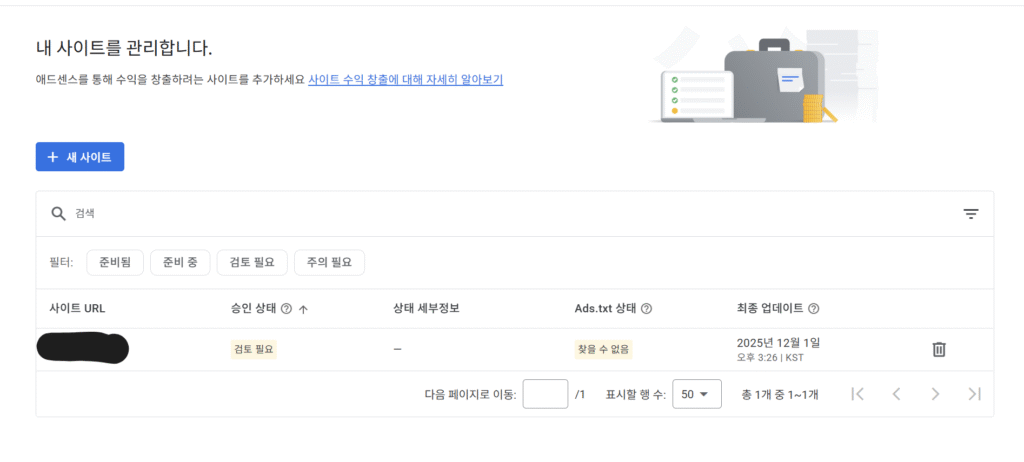The height and width of the screenshot is (462, 1024).
Task: Toggle the 검토 필요 filter chip
Action: click(x=252, y=263)
